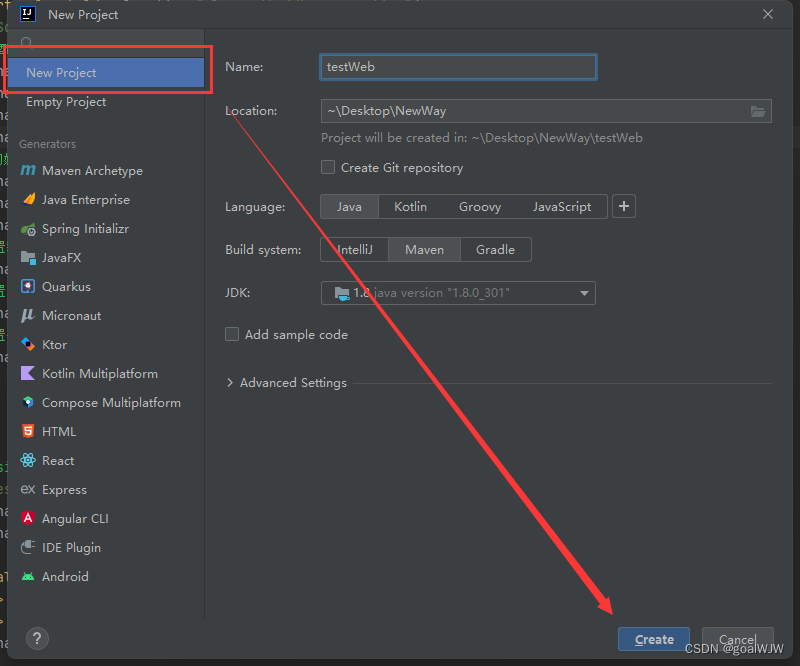Add another language with the plus button
The width and height of the screenshot is (800, 666).
point(623,206)
